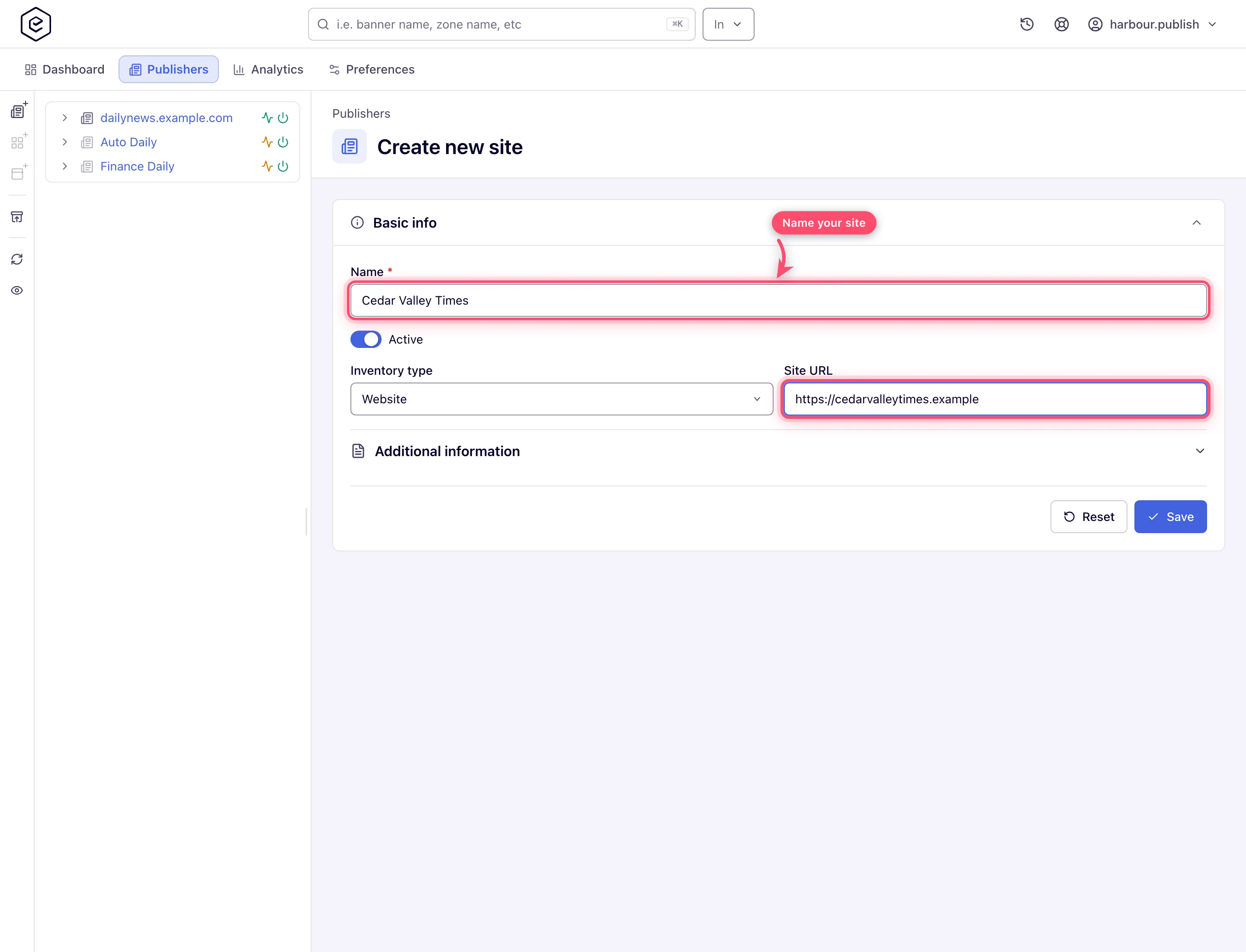
Task: Expand the dailynews.example.com tree row
Action: (x=64, y=118)
